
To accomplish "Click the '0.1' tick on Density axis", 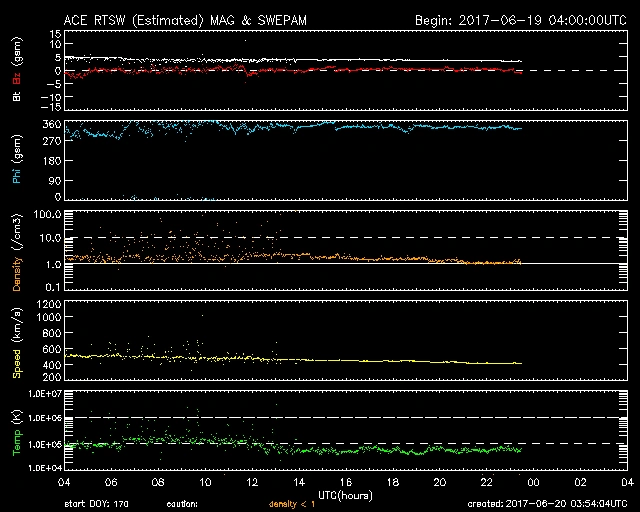I will coord(53,287).
